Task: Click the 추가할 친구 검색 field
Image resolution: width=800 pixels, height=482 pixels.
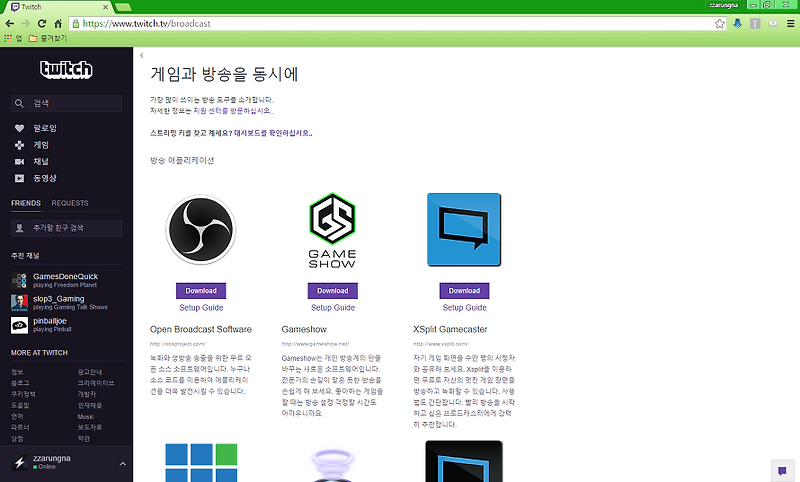Action: pos(66,228)
